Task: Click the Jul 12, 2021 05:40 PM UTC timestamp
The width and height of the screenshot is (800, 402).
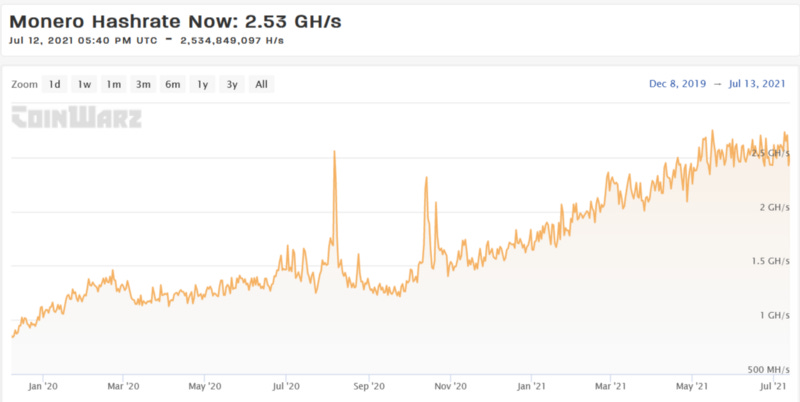Action: click(x=83, y=41)
